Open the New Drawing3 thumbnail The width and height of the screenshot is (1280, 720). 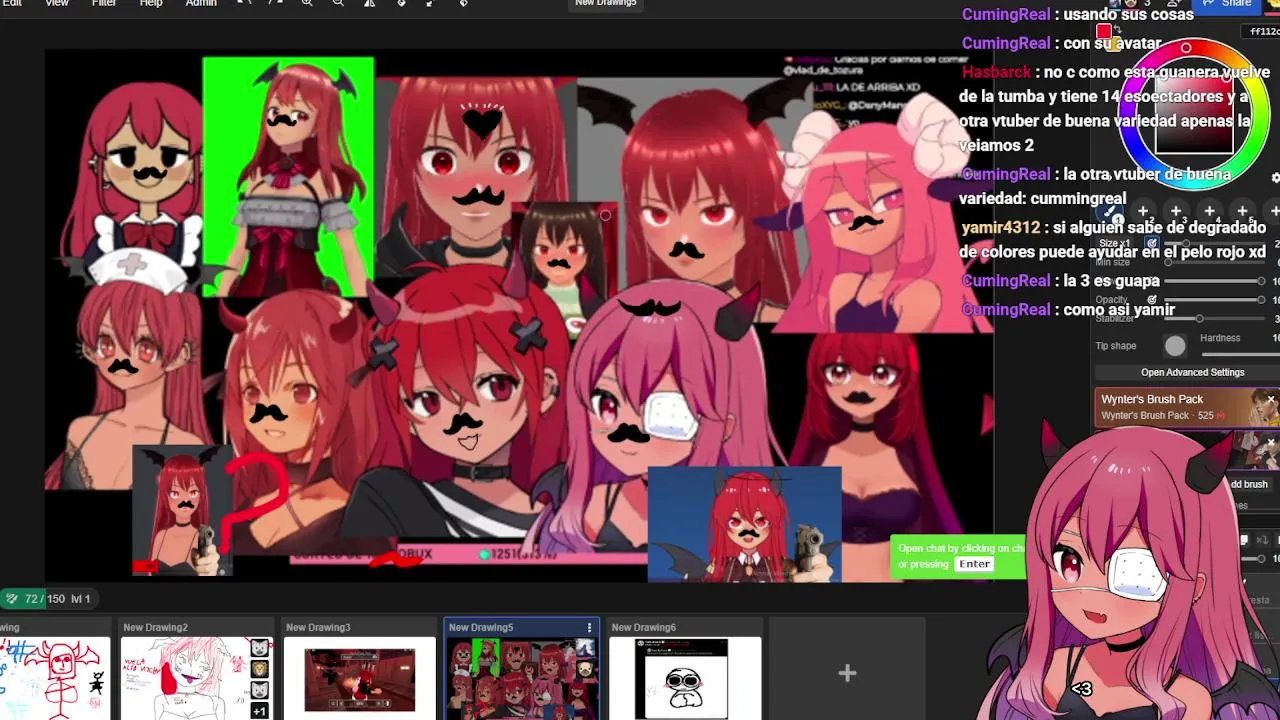360,678
